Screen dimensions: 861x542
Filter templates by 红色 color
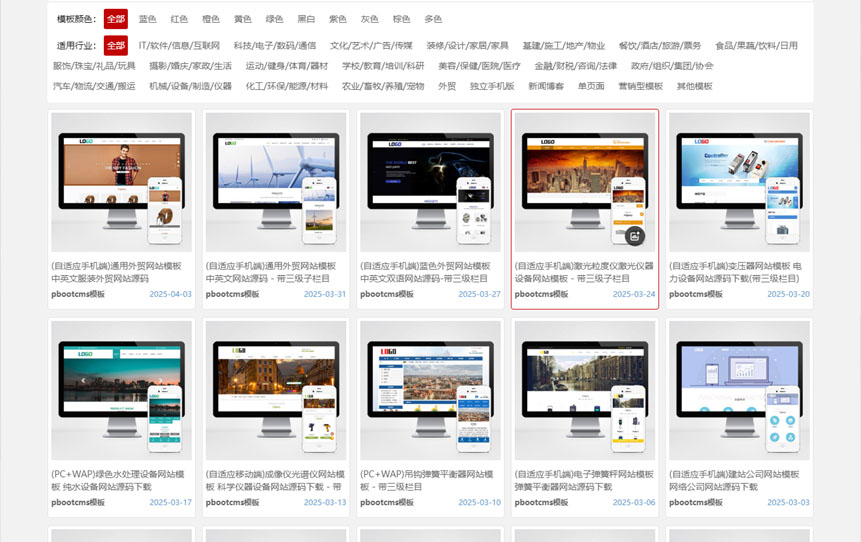[179, 19]
